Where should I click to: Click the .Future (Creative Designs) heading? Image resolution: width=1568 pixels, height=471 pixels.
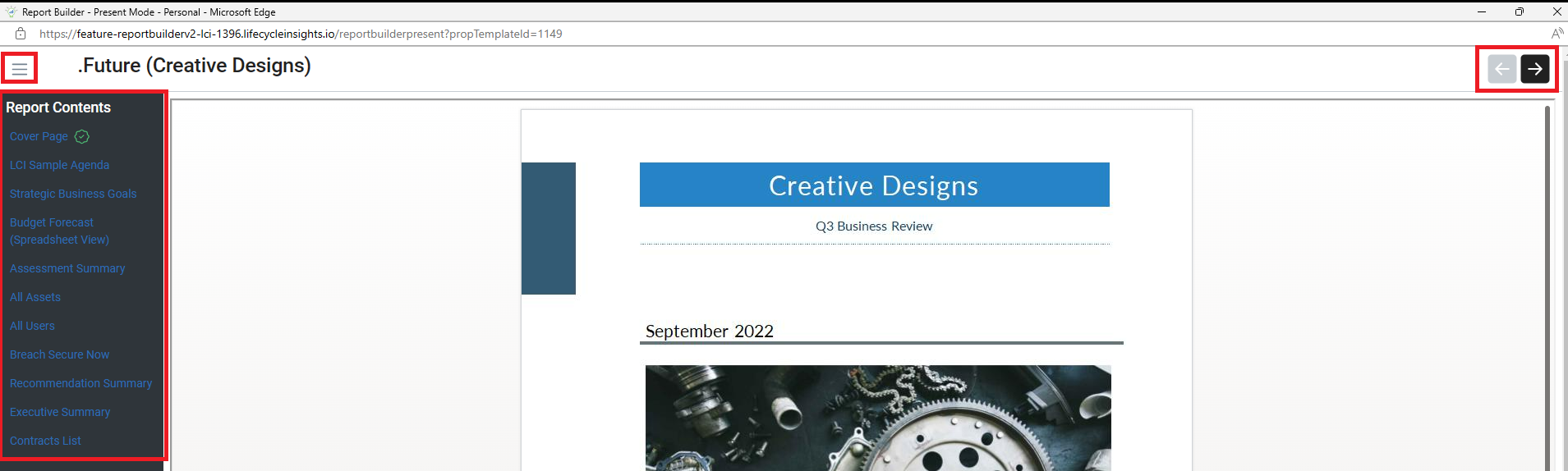pos(194,66)
